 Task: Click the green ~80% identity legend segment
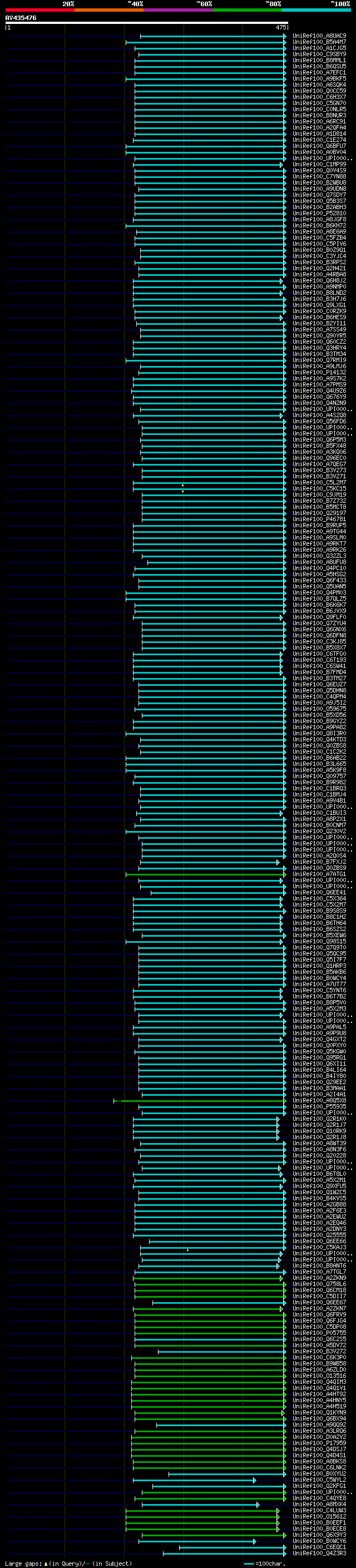point(246,10)
